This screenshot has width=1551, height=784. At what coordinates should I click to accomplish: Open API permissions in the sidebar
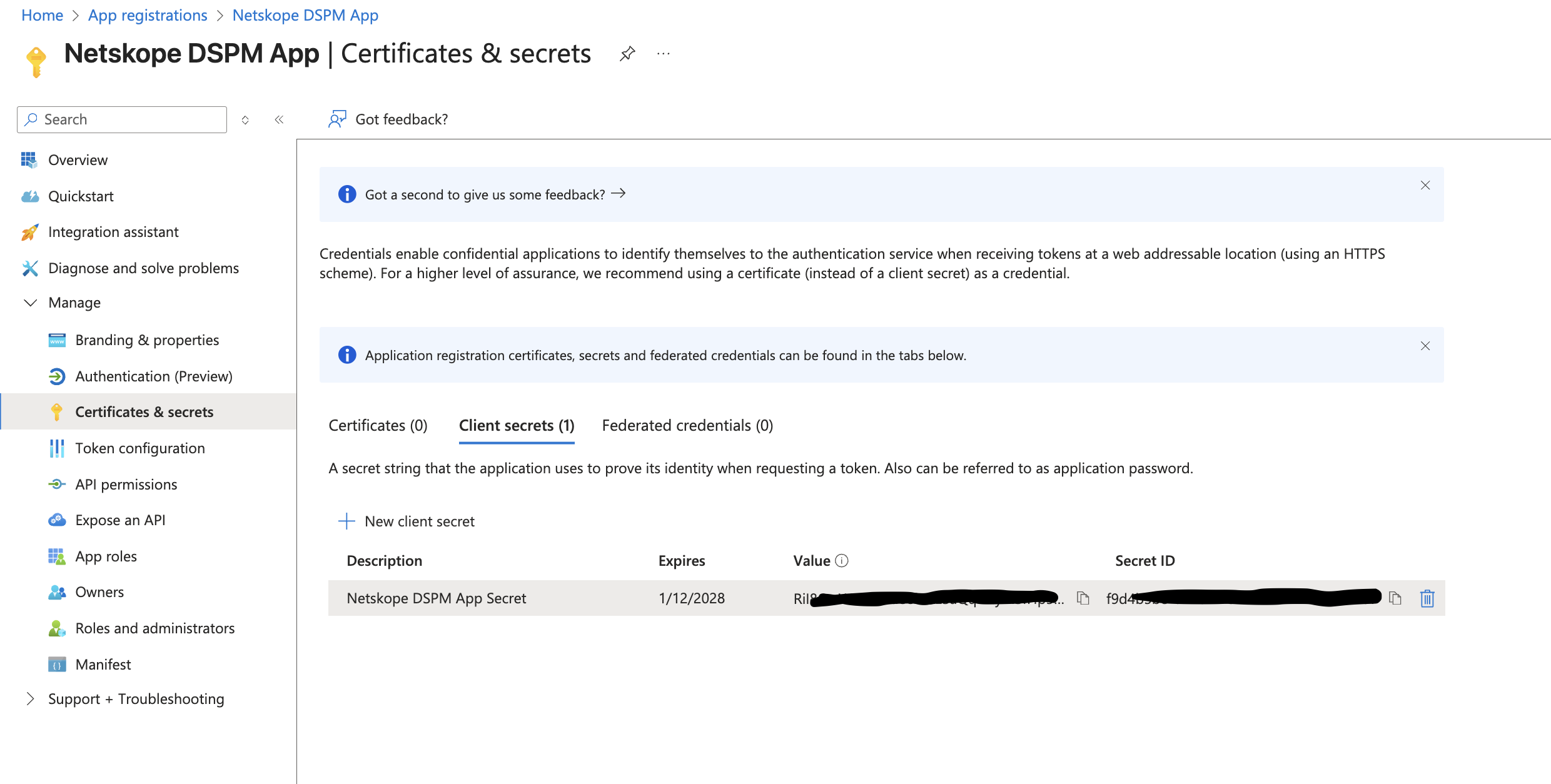coord(126,485)
